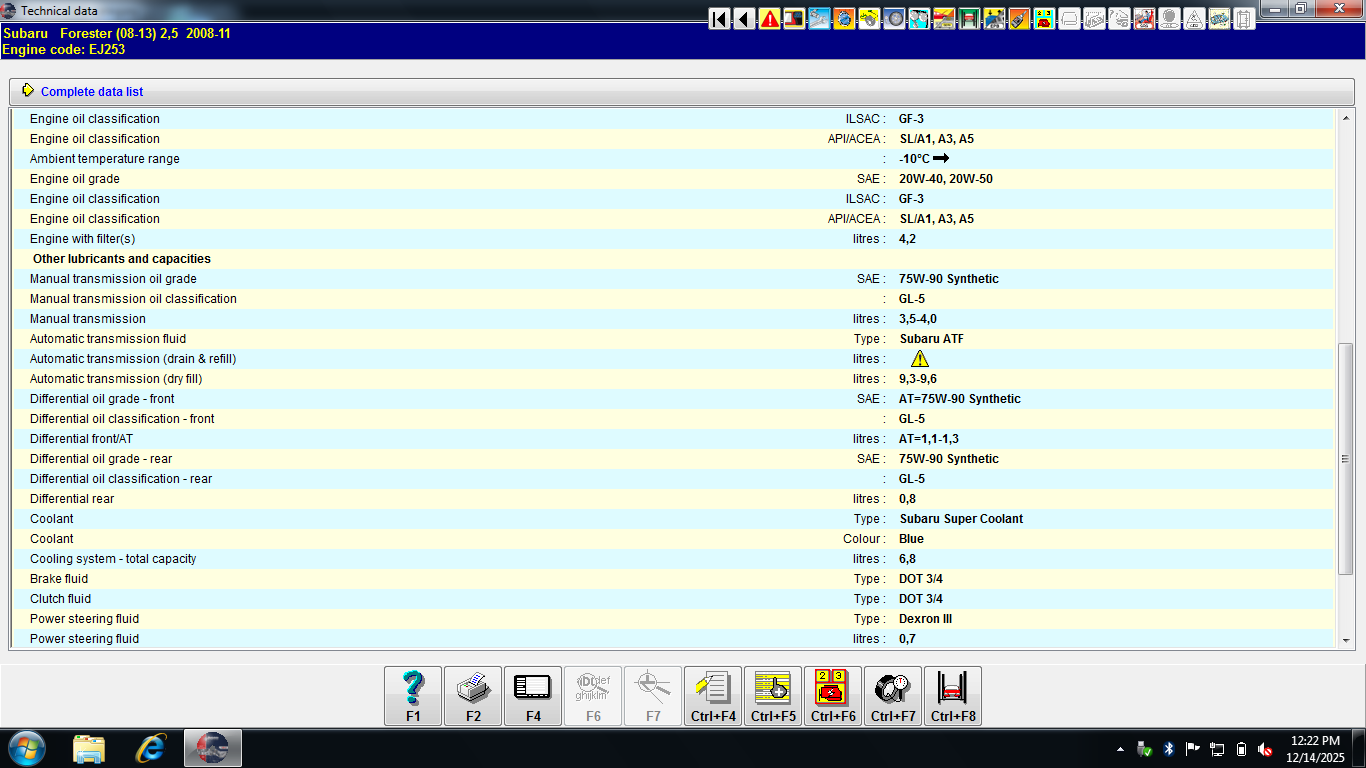The width and height of the screenshot is (1366, 768).
Task: Jump to first page with the bar-and-arrow icon
Action: pyautogui.click(x=720, y=18)
